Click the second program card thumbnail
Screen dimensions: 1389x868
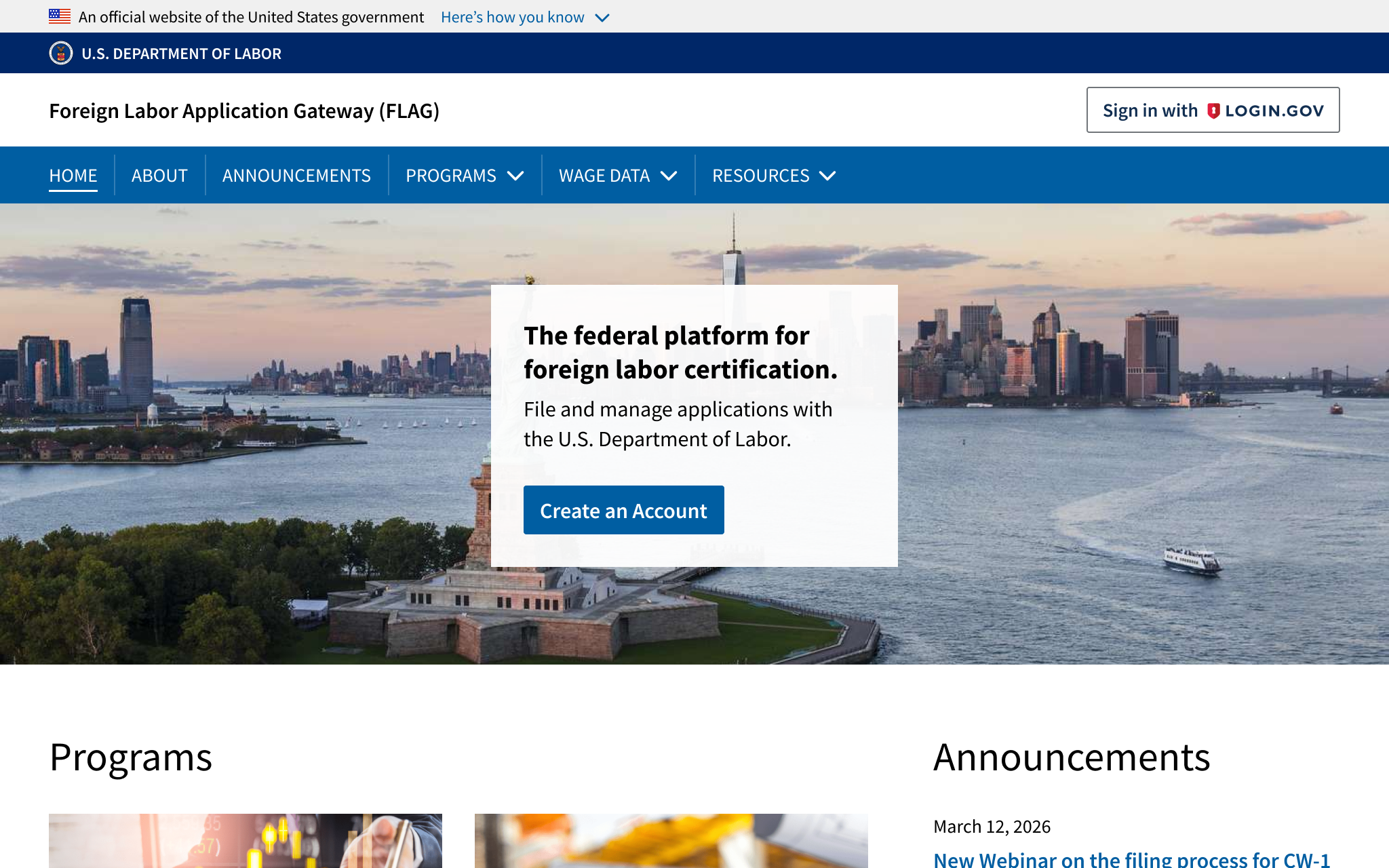[x=671, y=841]
